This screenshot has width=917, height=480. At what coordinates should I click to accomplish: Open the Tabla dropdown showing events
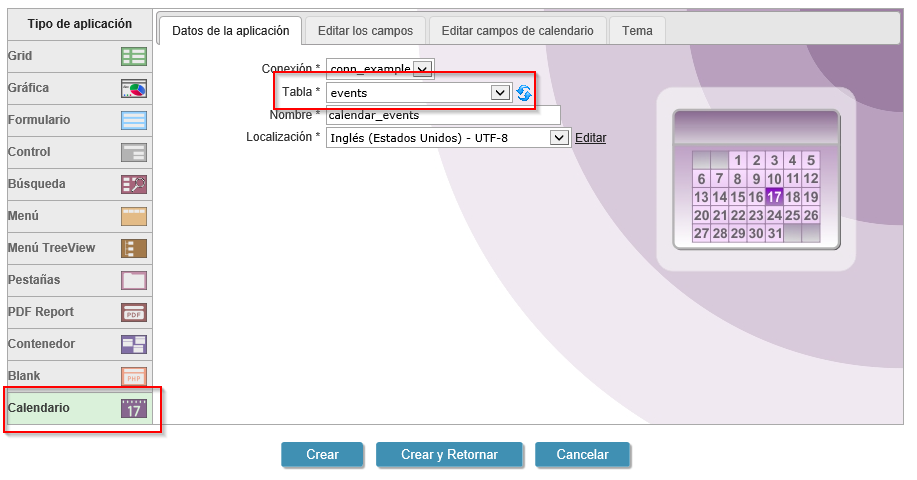click(x=419, y=93)
